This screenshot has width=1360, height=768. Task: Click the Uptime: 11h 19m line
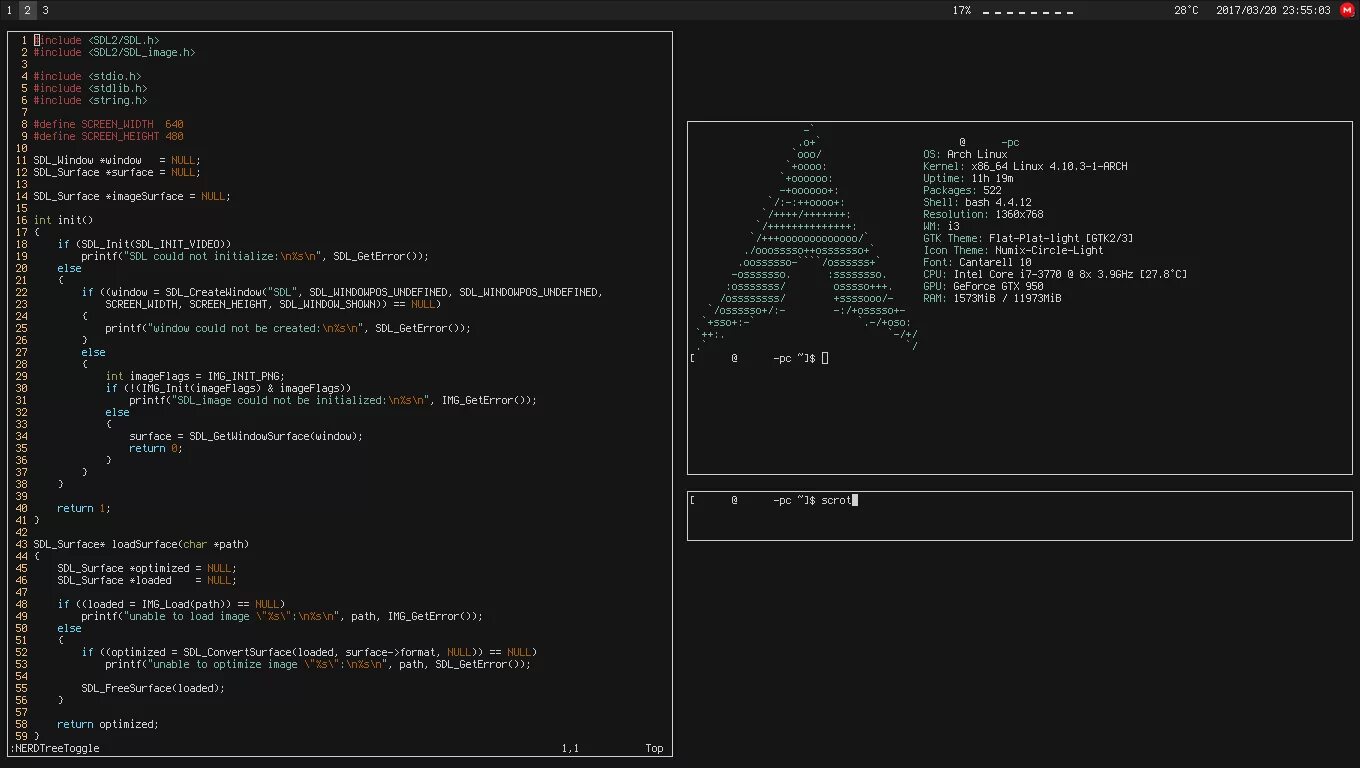(968, 178)
